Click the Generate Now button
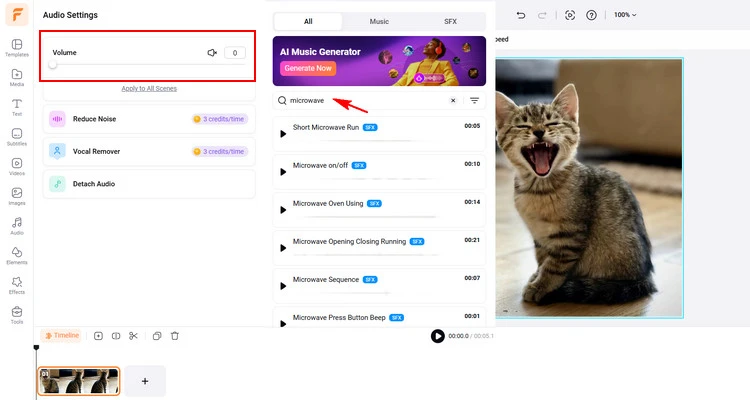750x400 pixels. click(x=308, y=68)
